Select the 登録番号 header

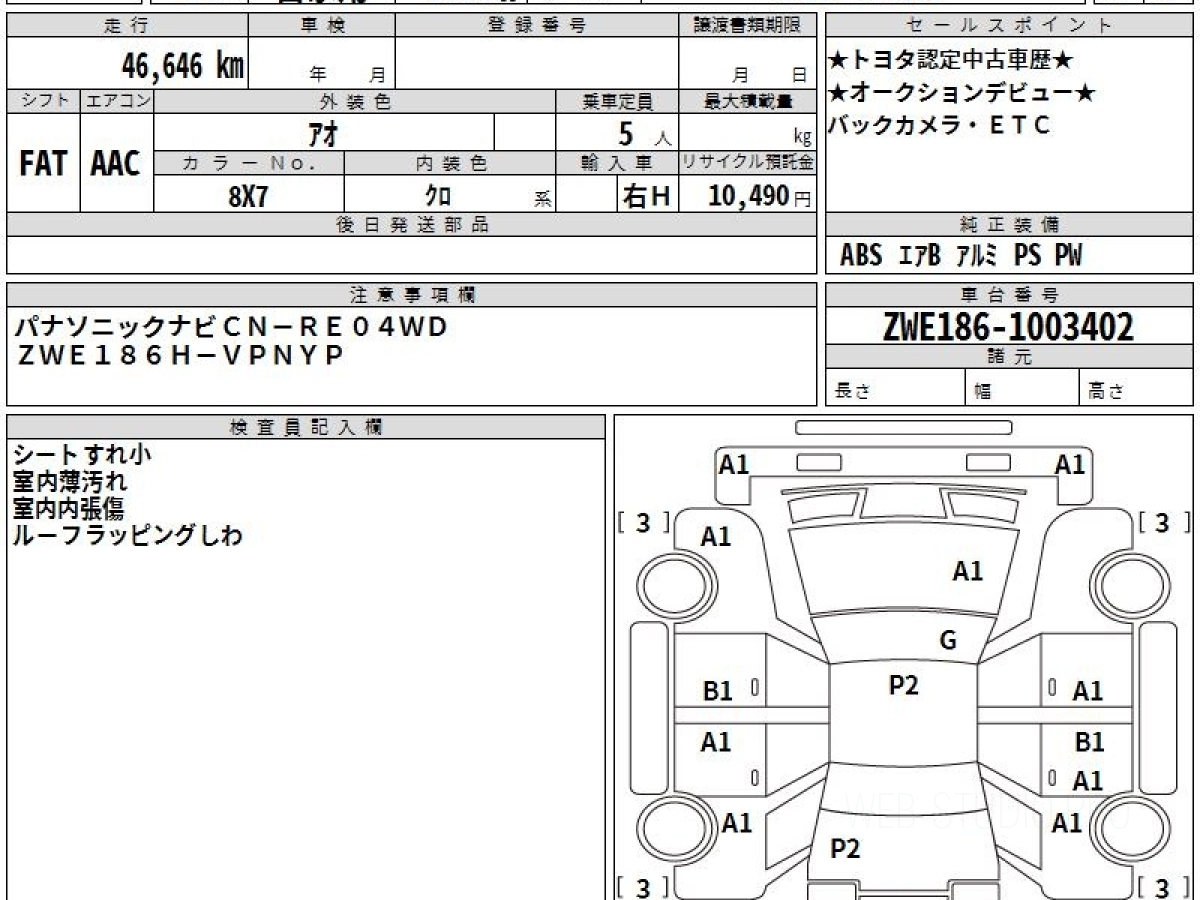click(537, 26)
